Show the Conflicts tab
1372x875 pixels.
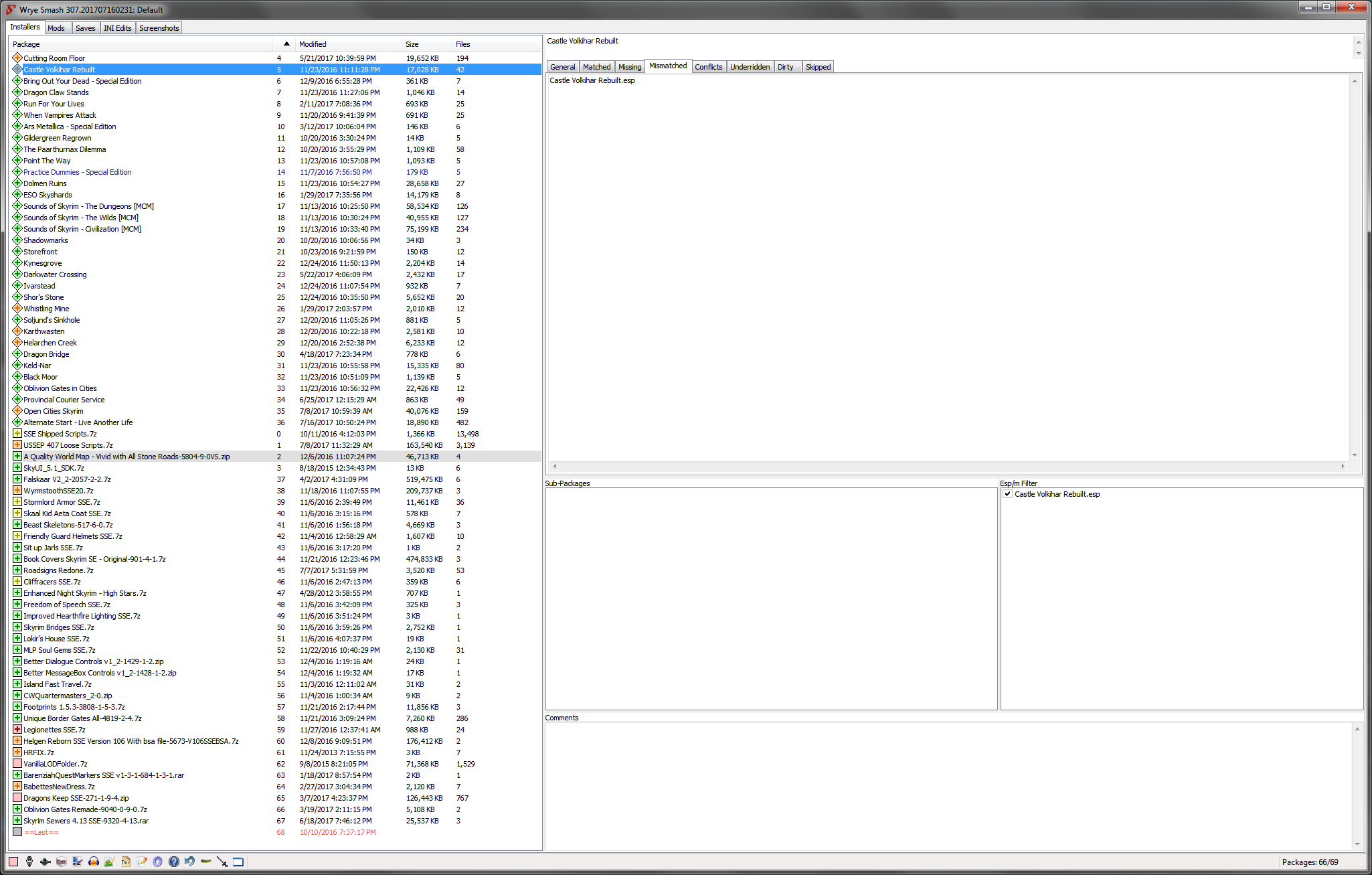tap(709, 67)
